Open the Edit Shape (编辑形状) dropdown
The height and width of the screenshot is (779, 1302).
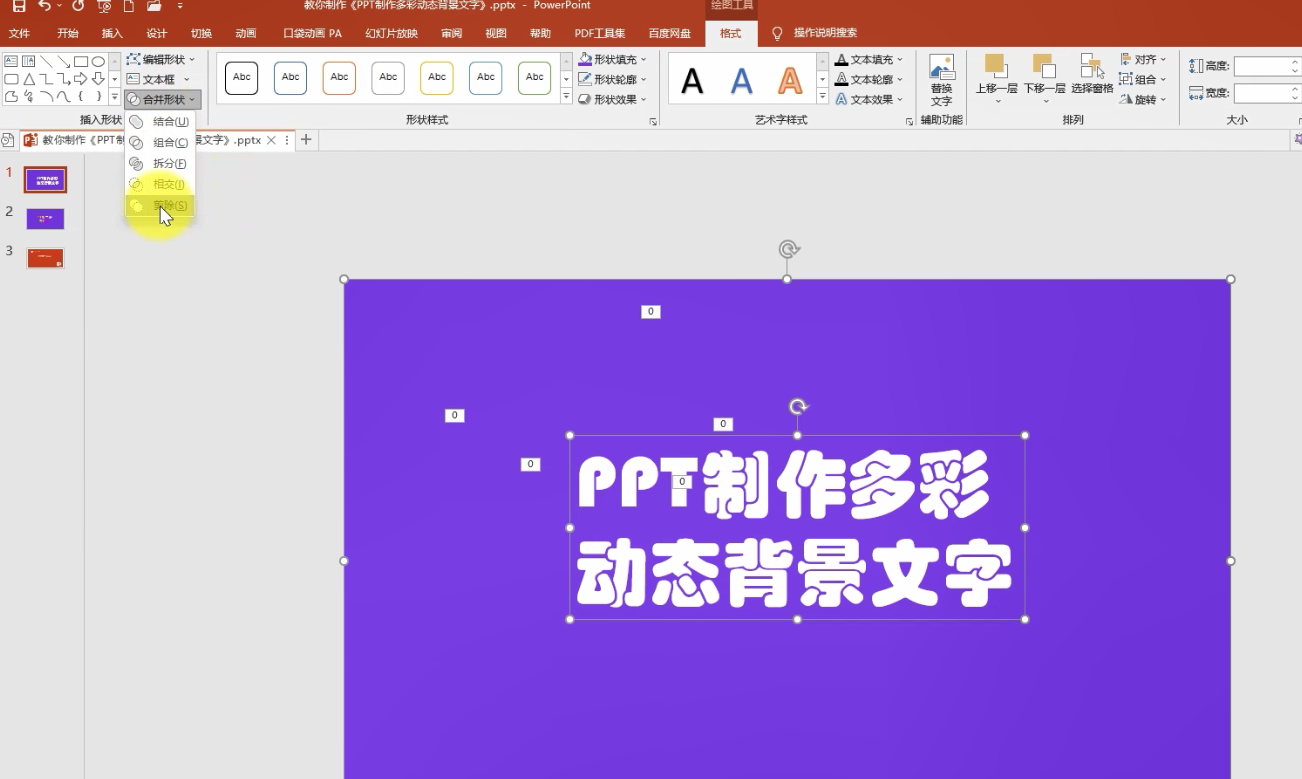pyautogui.click(x=159, y=60)
